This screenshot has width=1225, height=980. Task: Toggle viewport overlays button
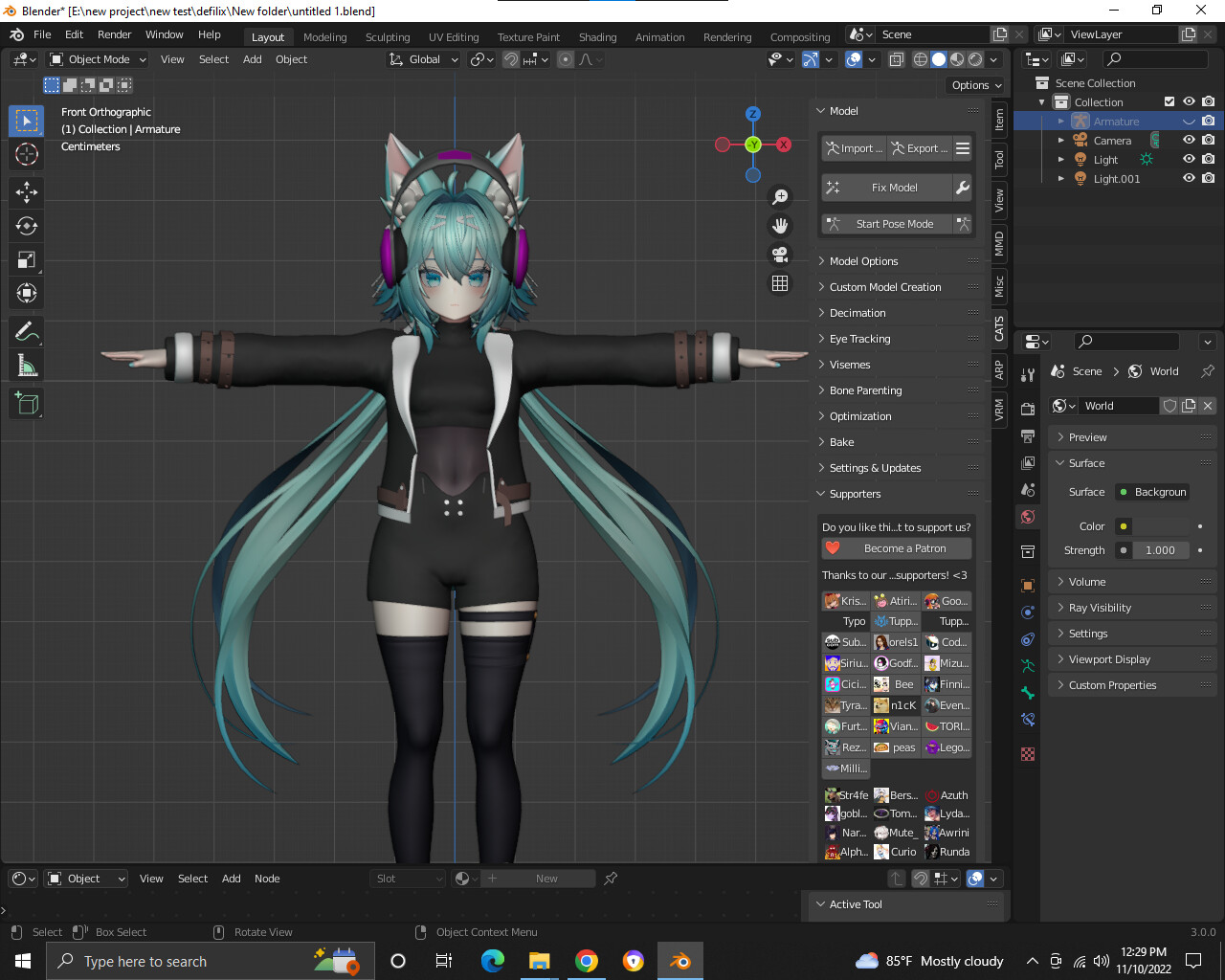point(854,59)
